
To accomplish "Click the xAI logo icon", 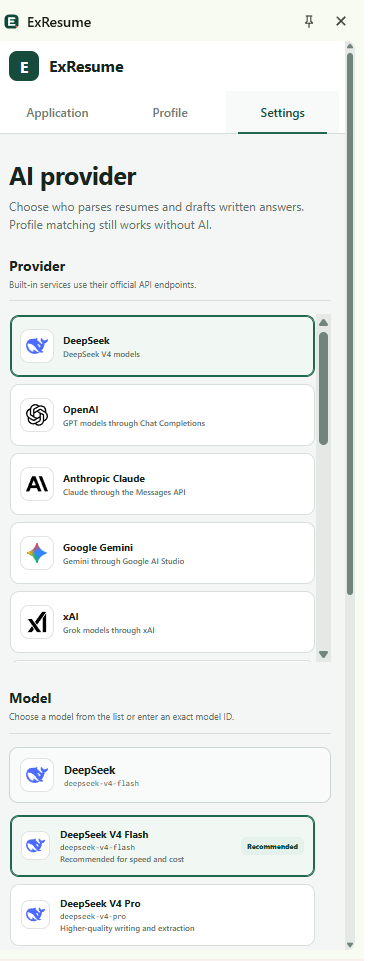I will (x=37, y=623).
